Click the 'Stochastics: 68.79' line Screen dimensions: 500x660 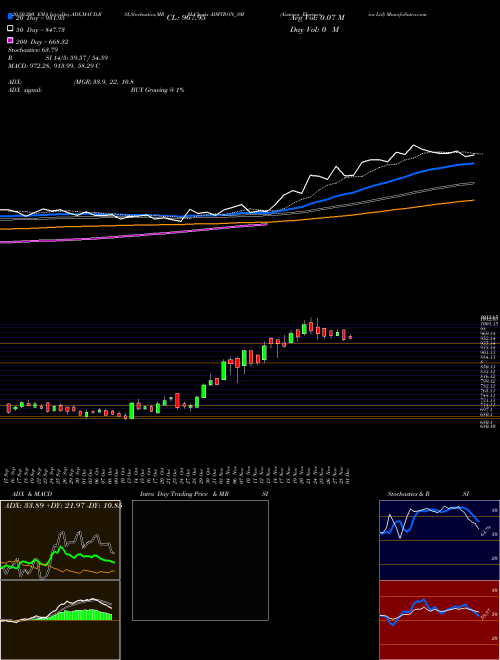click(x=33, y=50)
